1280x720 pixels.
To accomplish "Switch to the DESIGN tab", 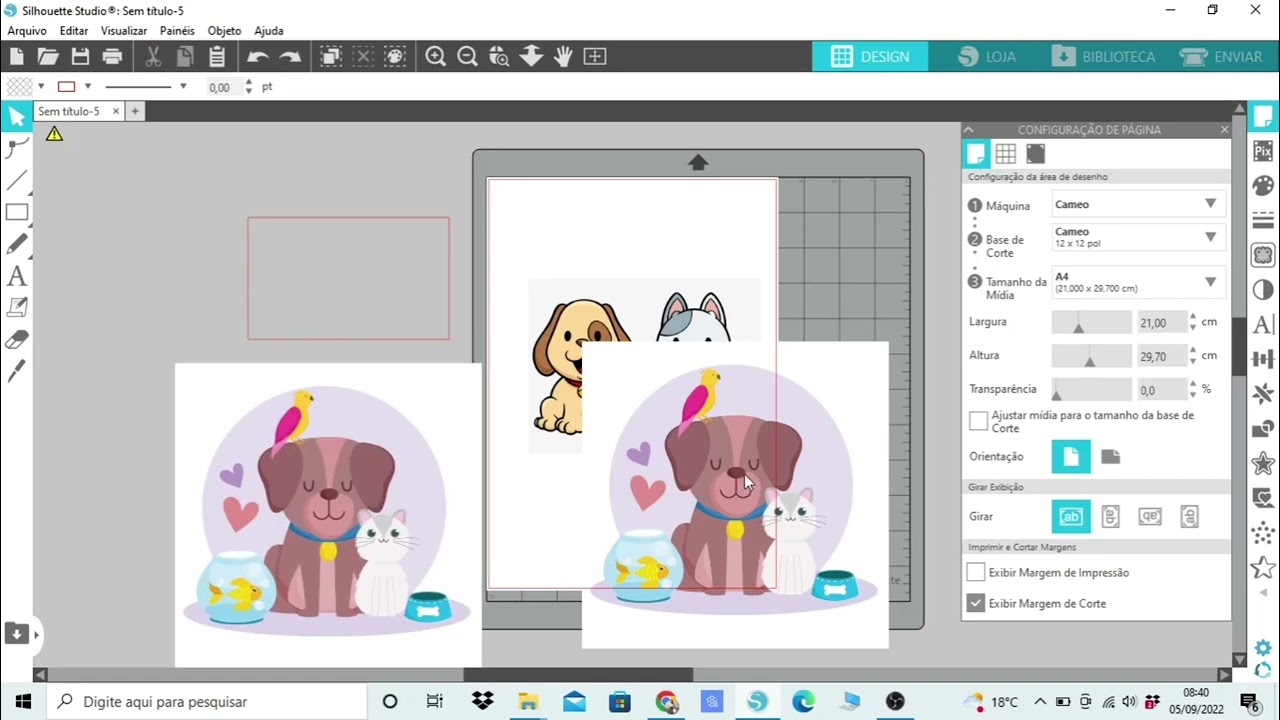I will 870,57.
